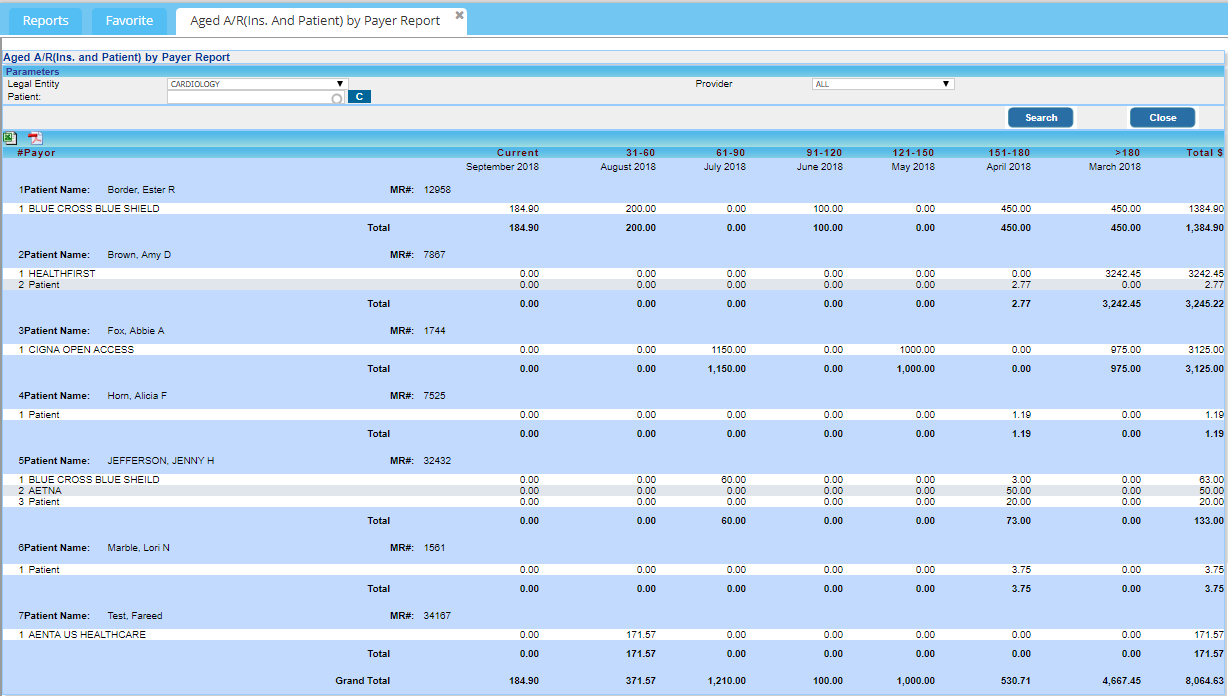Select the AETNA payer row under Jefferson
This screenshot has height=700, width=1228.
[x=45, y=491]
